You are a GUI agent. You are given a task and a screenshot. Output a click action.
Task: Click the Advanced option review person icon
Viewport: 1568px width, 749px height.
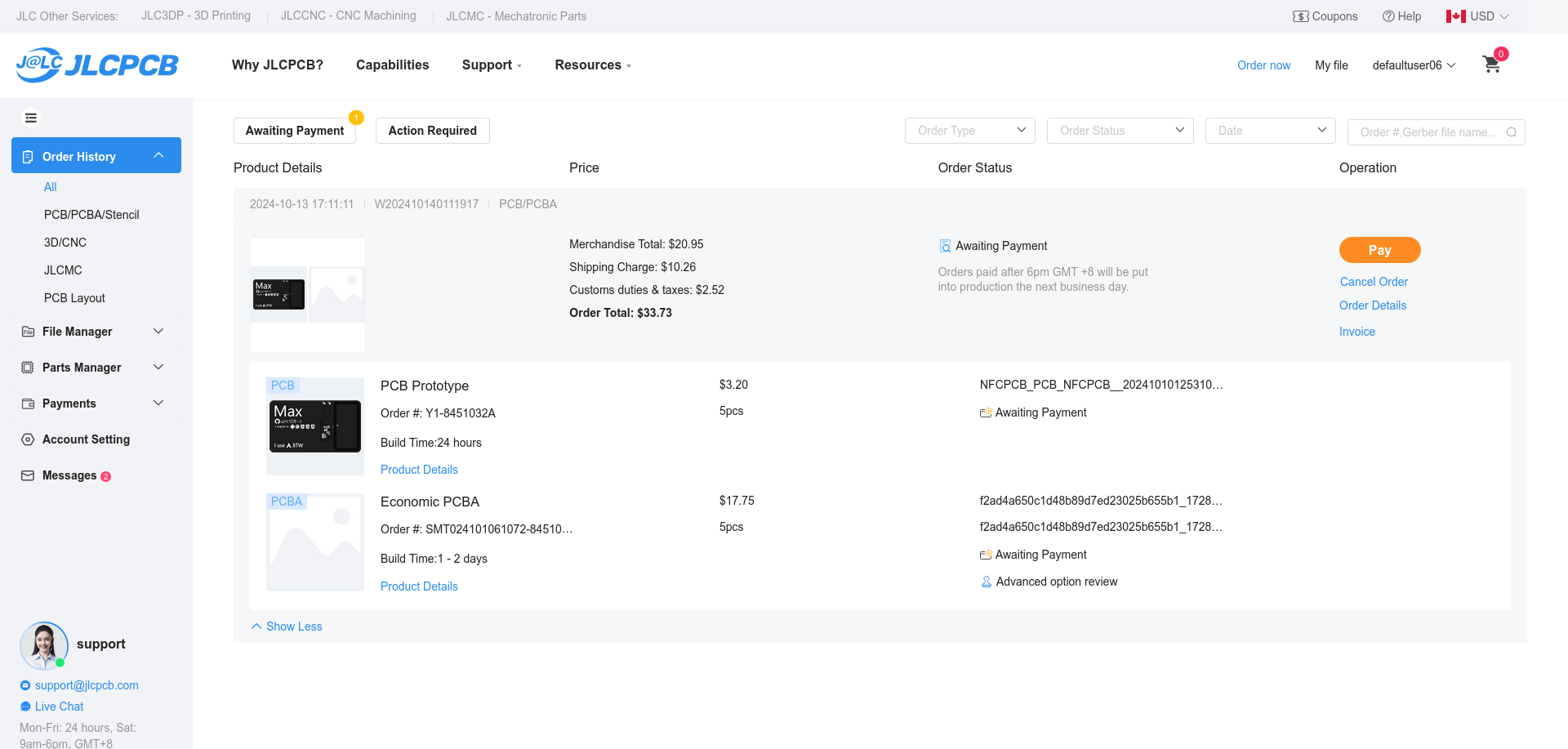[x=987, y=582]
